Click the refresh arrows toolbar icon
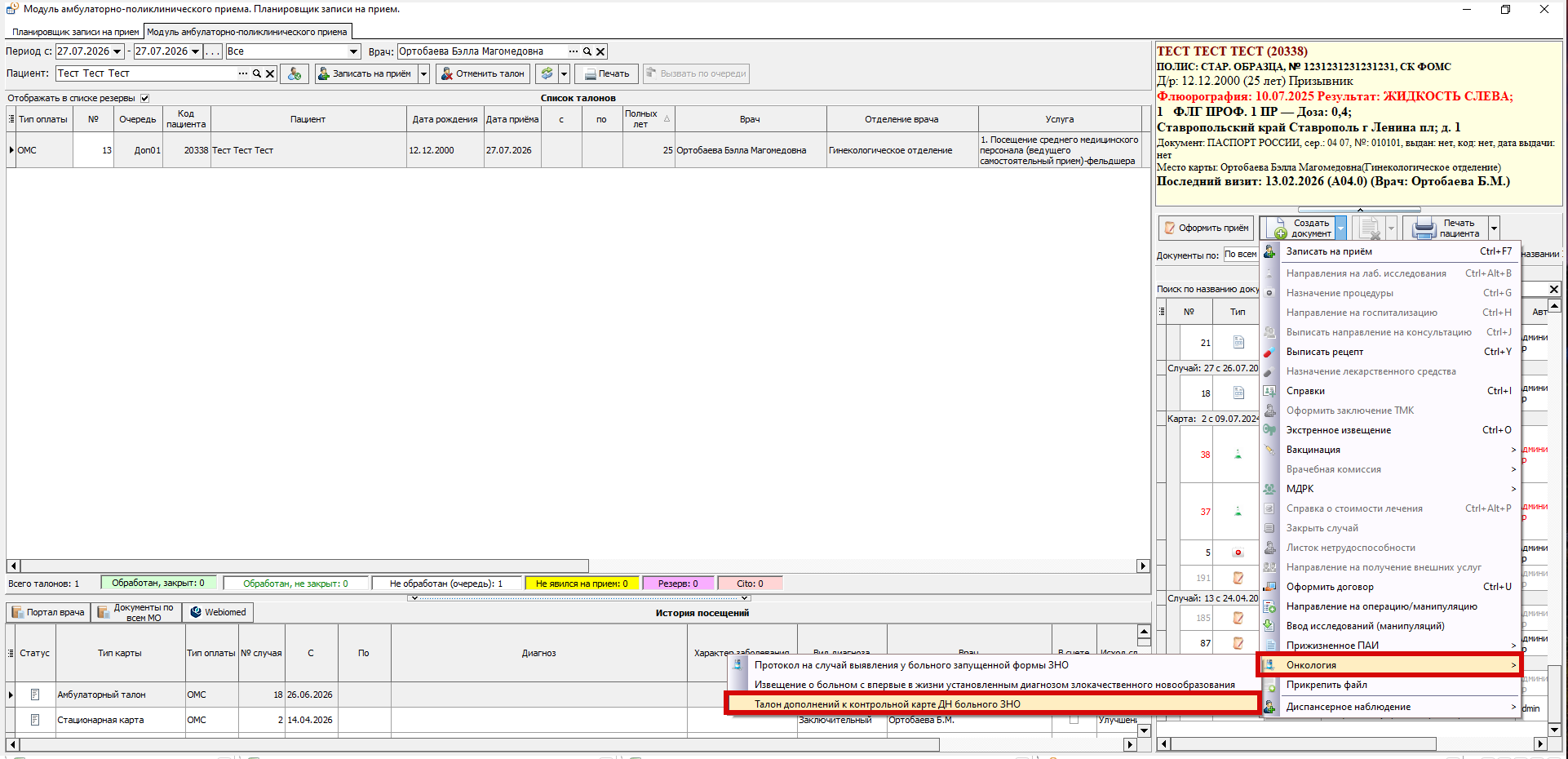1568x759 pixels. (547, 73)
